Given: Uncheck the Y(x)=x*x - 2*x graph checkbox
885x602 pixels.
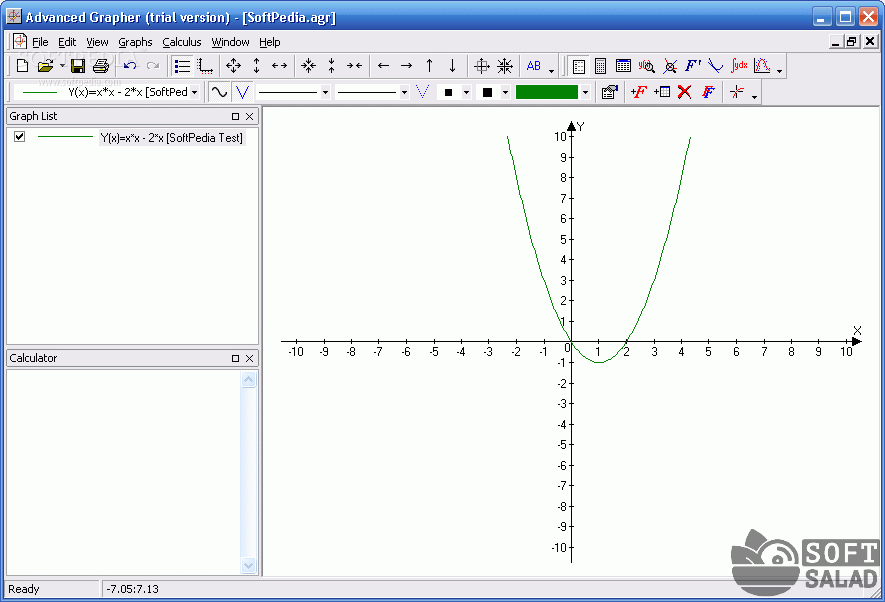Looking at the screenshot, I should click(19, 137).
